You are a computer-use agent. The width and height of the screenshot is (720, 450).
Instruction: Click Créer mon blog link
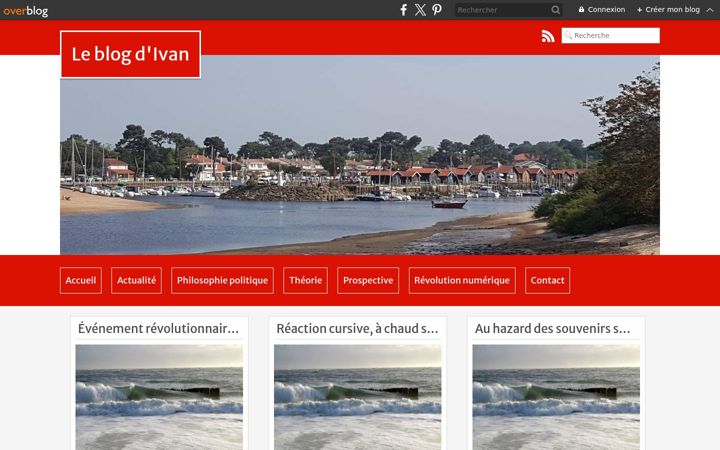point(668,9)
